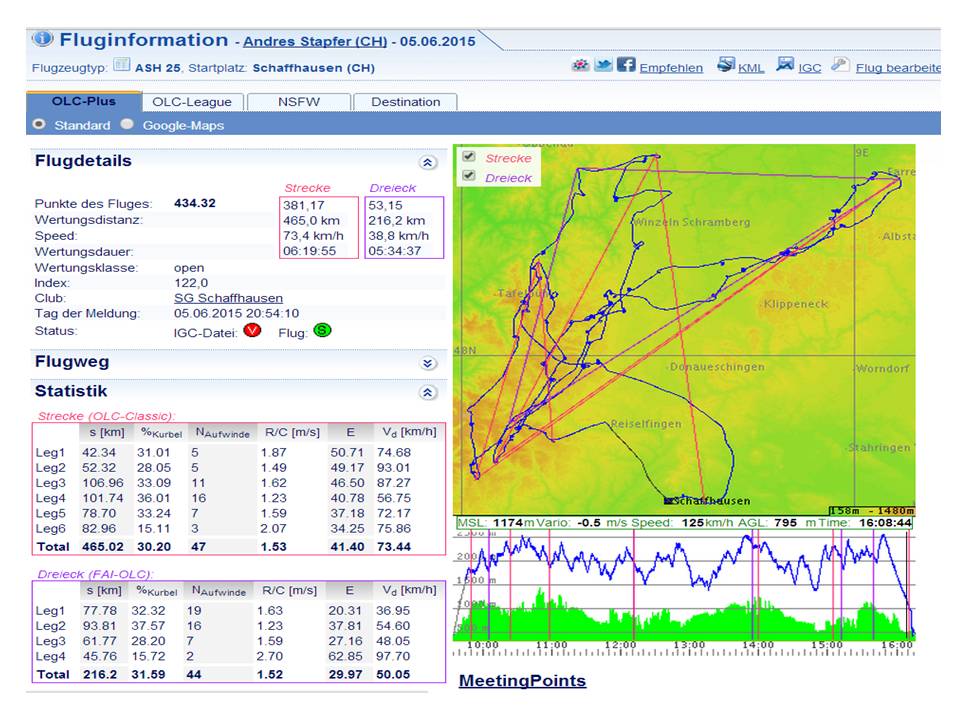Screen dimensions: 960x720
Task: Switch to the OLC-League tab
Action: (x=192, y=101)
